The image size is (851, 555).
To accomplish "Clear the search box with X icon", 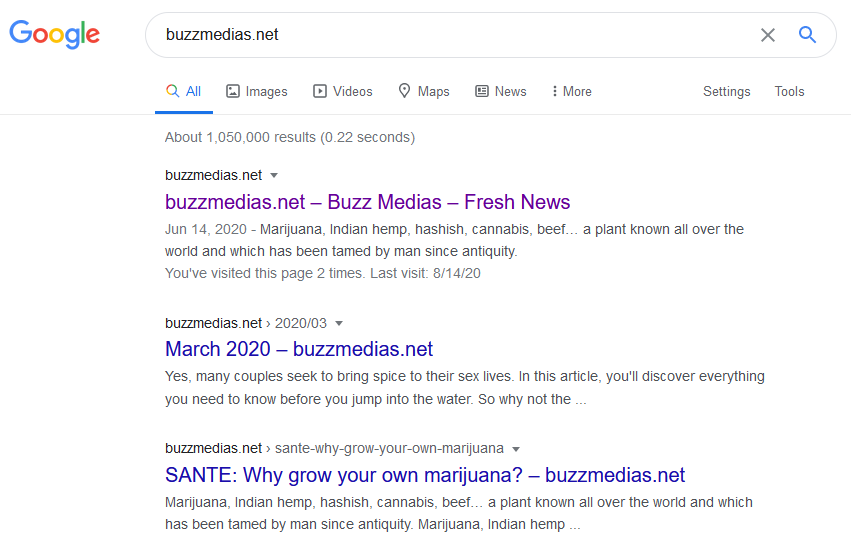I will click(767, 35).
